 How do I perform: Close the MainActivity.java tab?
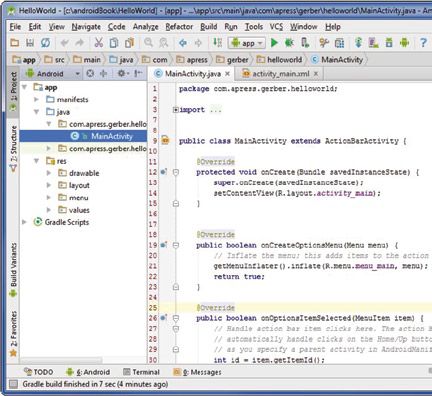pos(228,74)
